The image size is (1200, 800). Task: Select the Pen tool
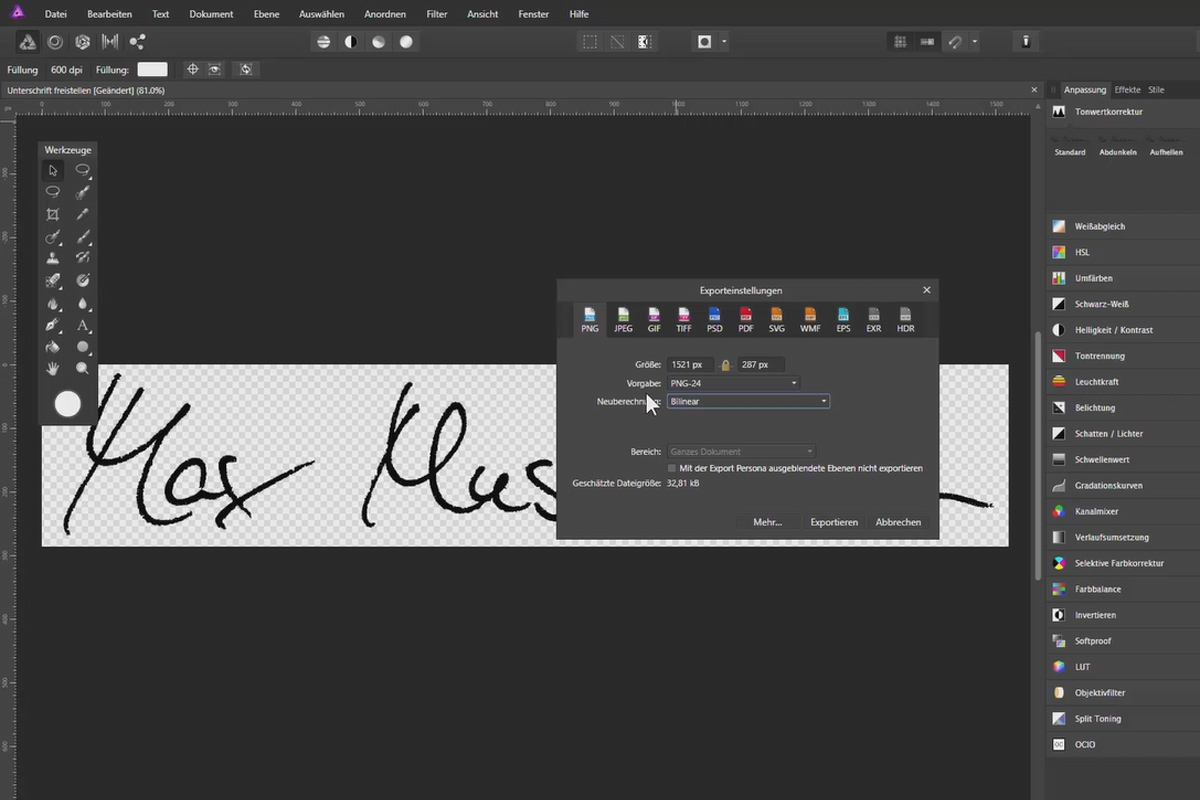(x=53, y=325)
